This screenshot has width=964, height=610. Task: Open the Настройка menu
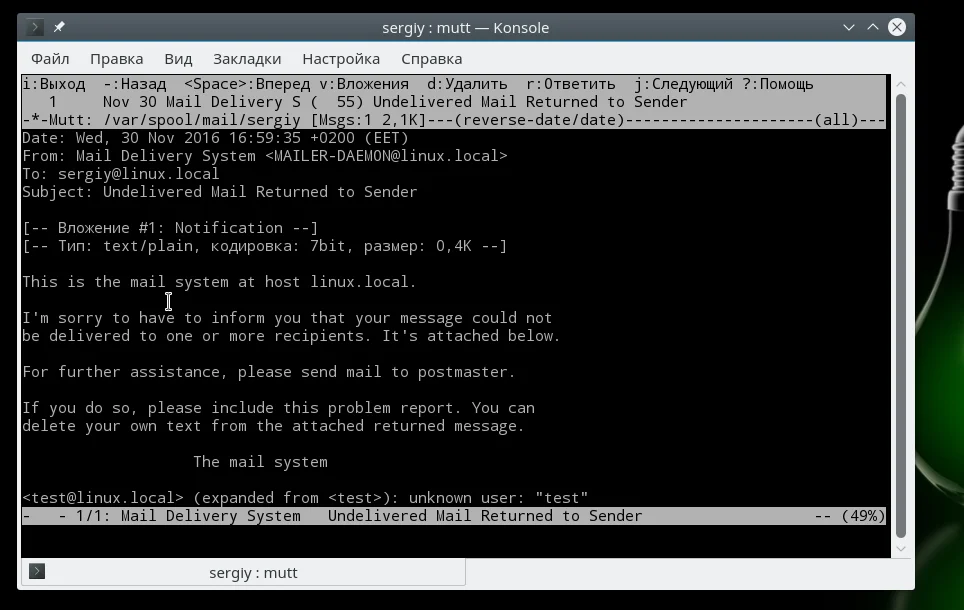(341, 59)
